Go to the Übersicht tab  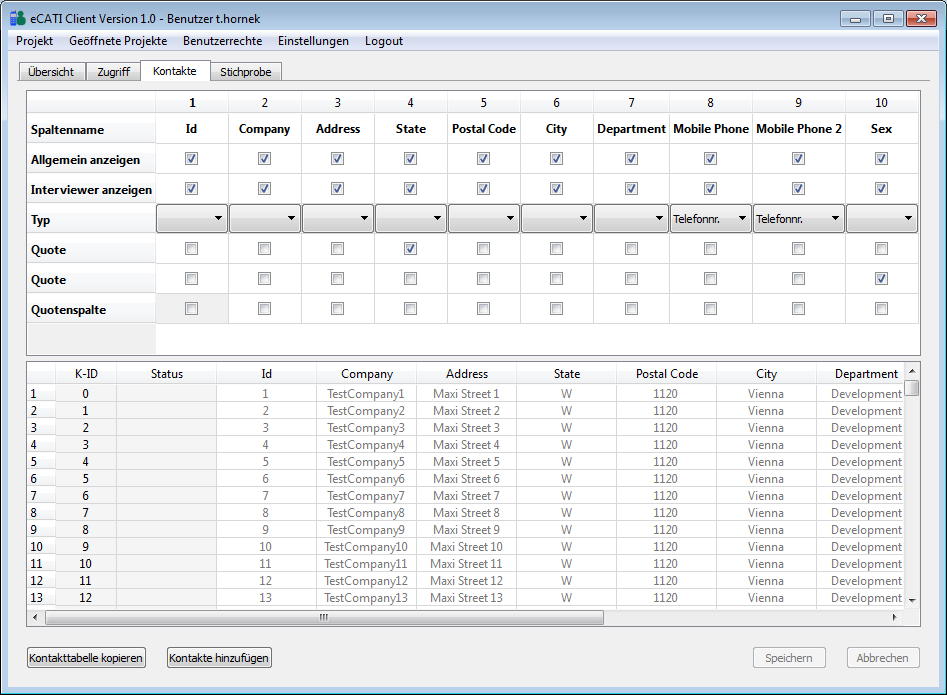[51, 72]
